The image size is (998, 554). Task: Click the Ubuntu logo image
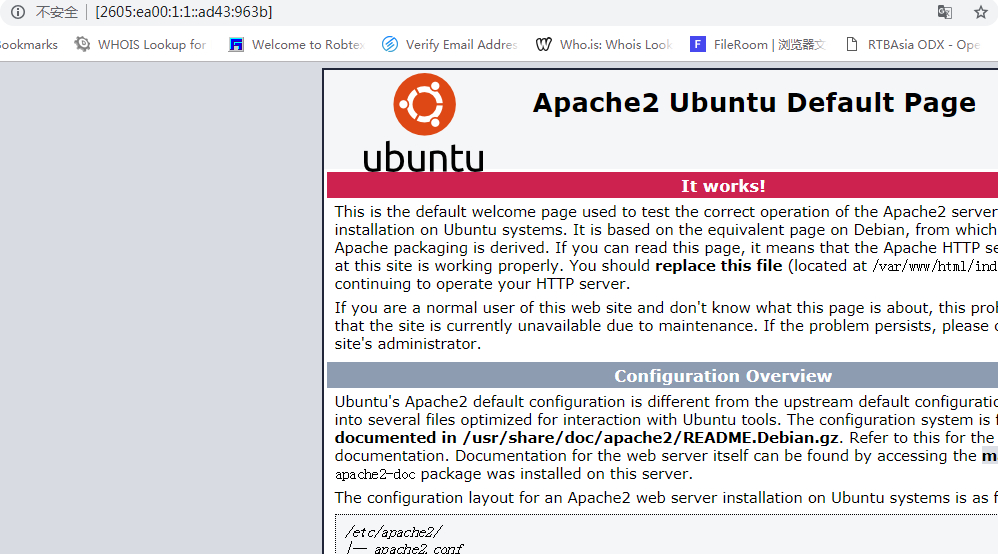424,122
